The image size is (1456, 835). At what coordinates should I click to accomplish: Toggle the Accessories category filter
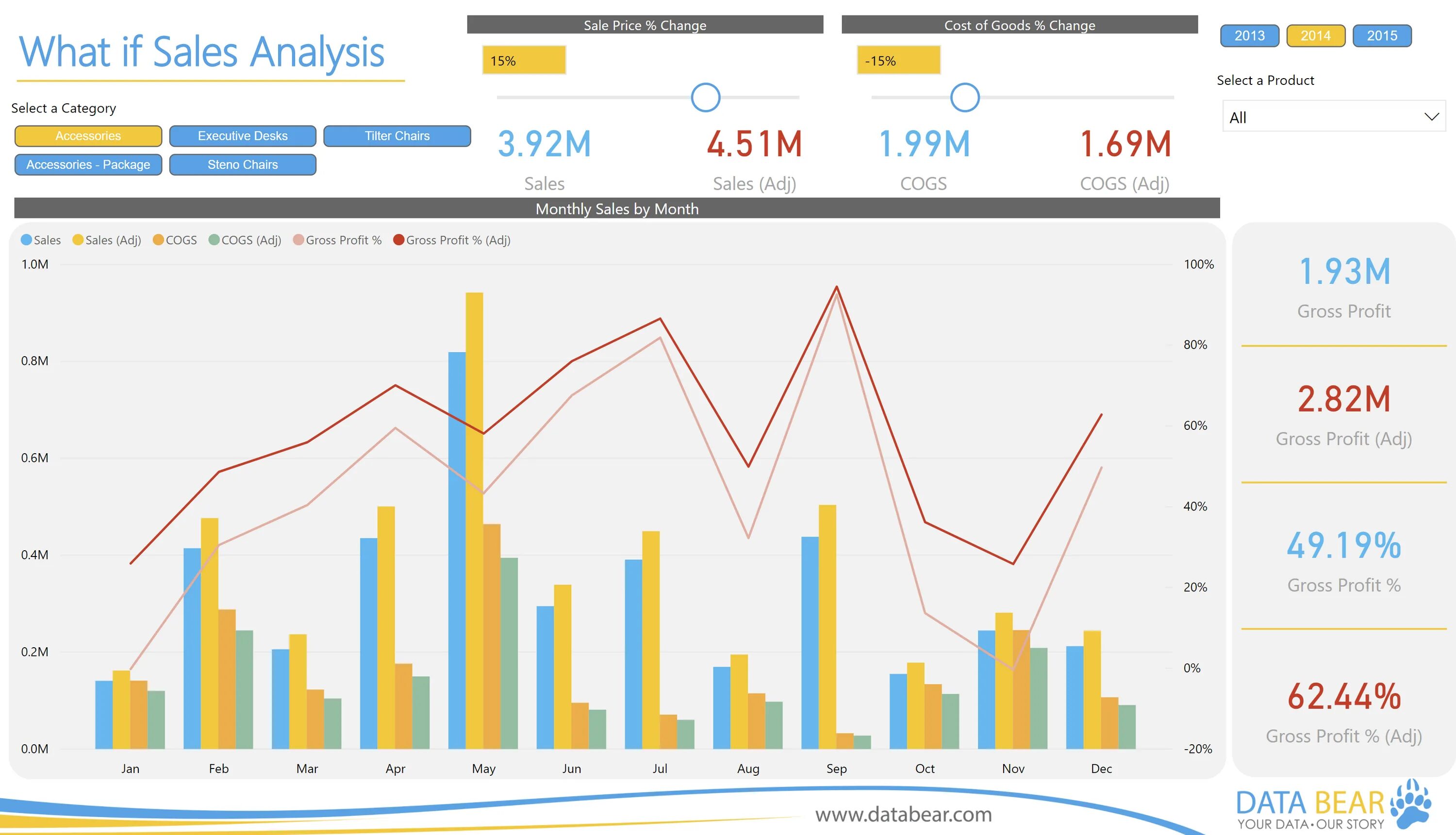[88, 136]
